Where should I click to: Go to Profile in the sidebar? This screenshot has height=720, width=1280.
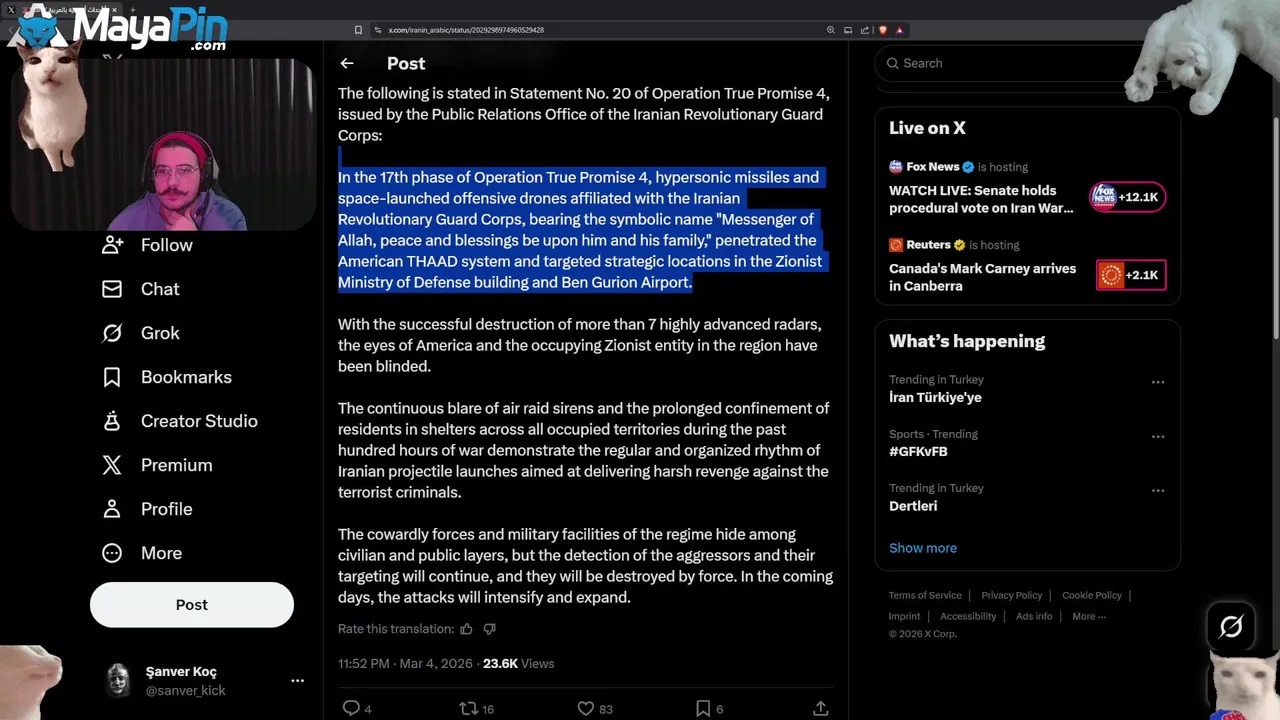coord(147,509)
